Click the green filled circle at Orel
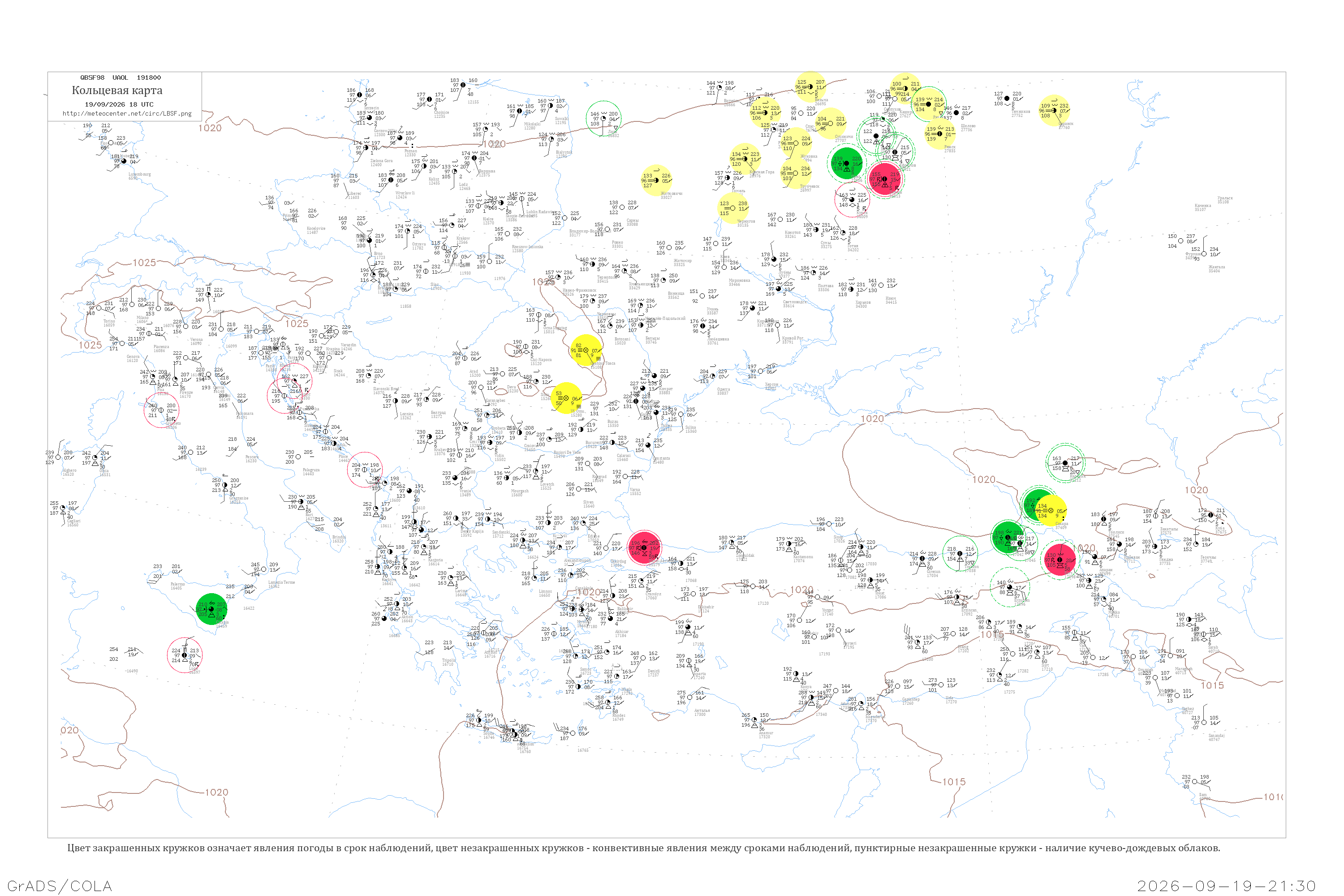The width and height of the screenshot is (1344, 896). click(847, 163)
